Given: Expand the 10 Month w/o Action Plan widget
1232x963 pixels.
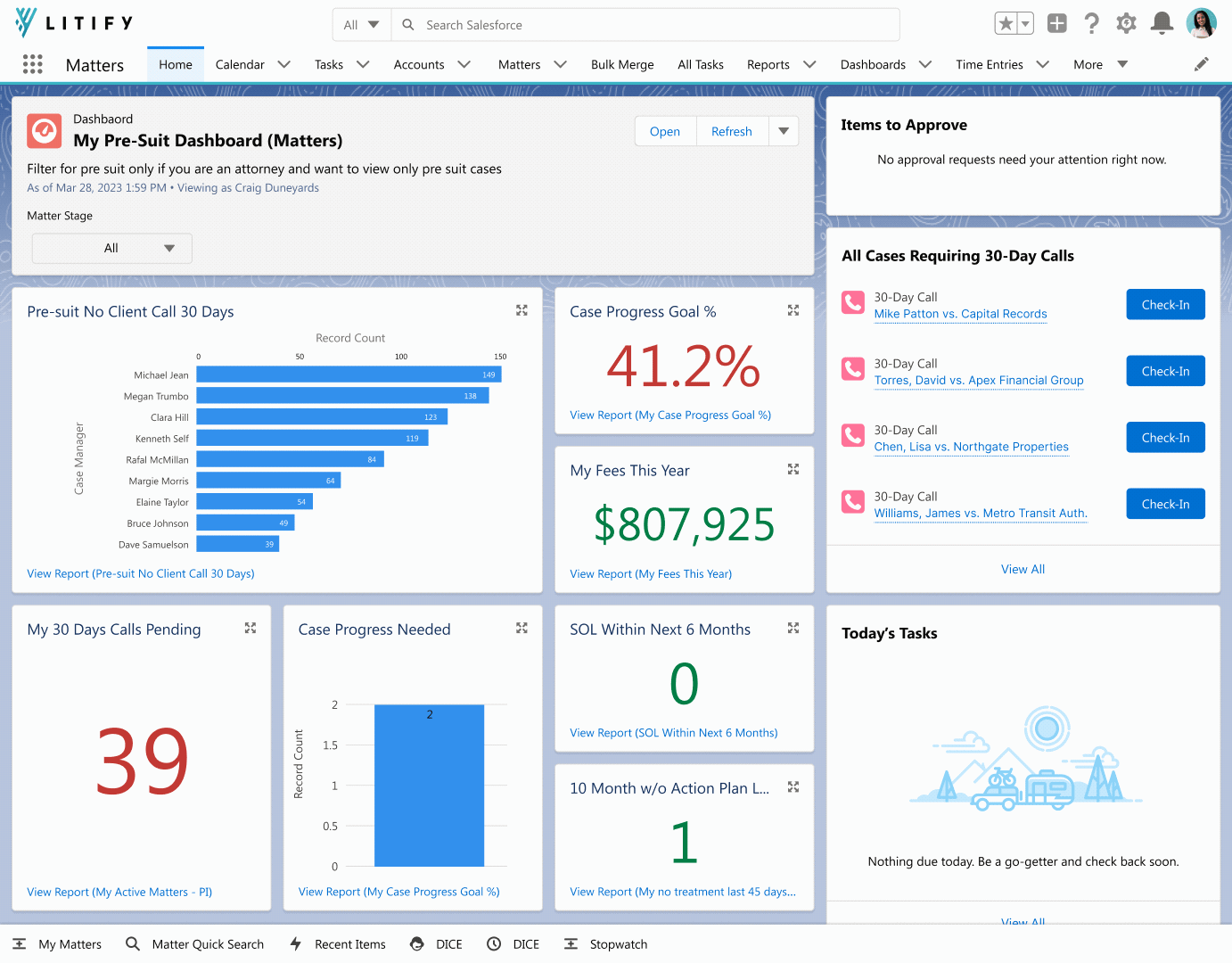Looking at the screenshot, I should [x=793, y=787].
